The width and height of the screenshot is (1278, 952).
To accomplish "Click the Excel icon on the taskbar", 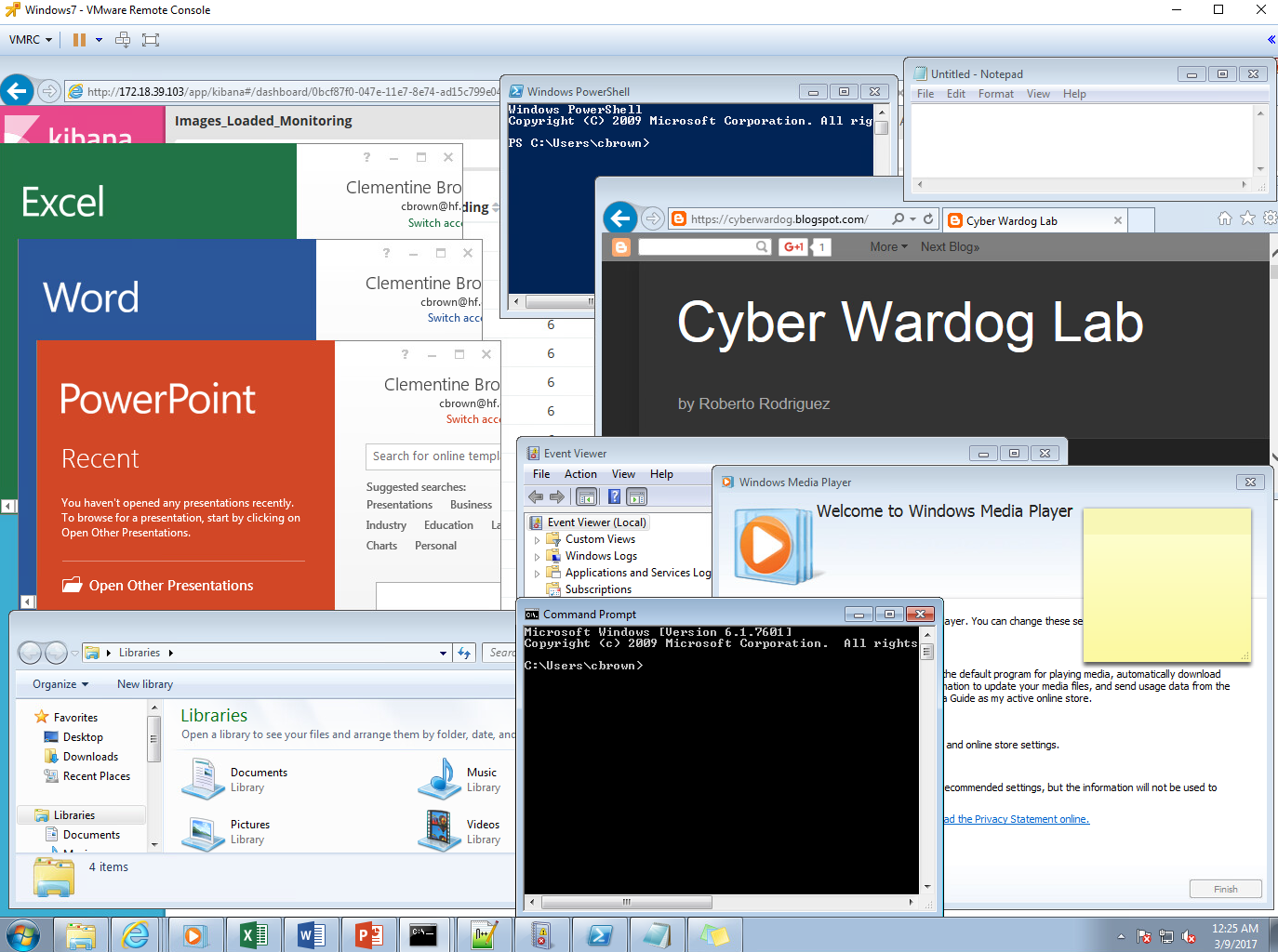I will (254, 935).
